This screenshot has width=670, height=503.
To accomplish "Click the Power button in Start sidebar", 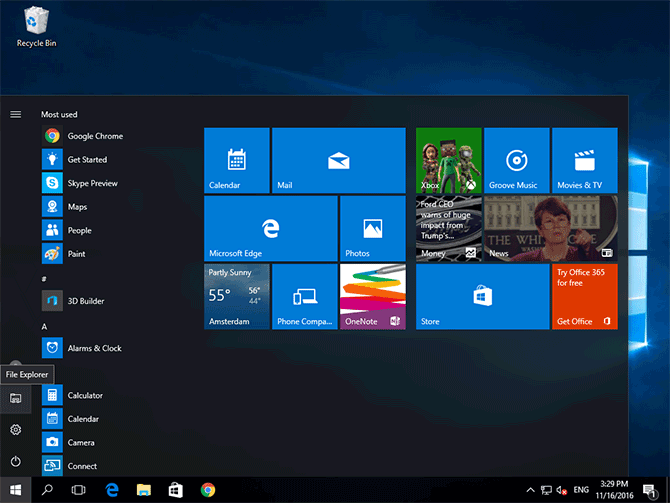I will tap(16, 461).
